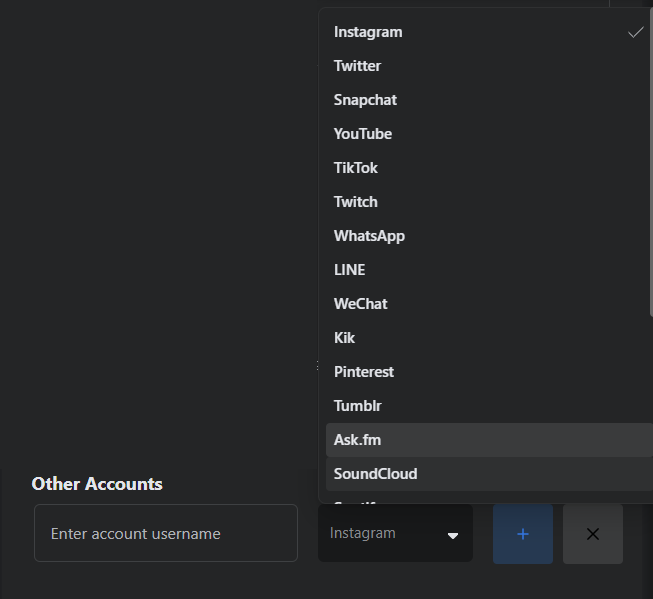
Task: Select Instagram in the dropdown list
Action: [x=489, y=32]
